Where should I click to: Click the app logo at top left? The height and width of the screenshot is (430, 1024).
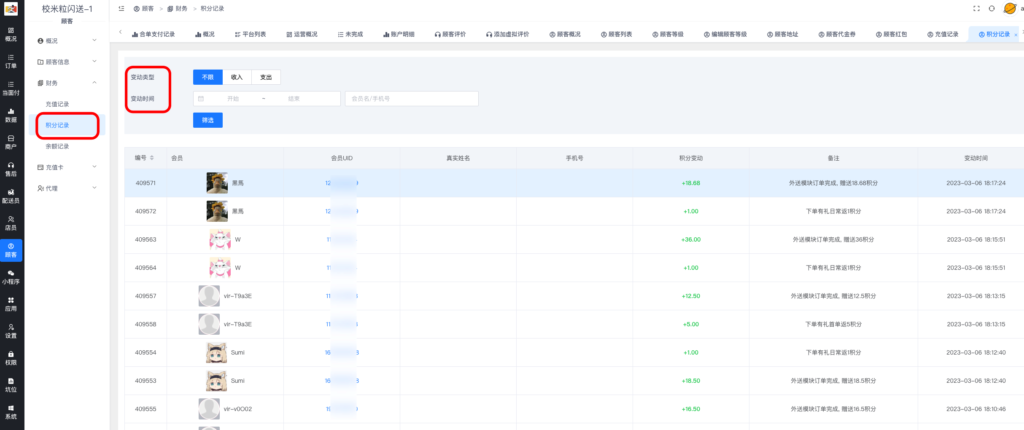(x=11, y=9)
